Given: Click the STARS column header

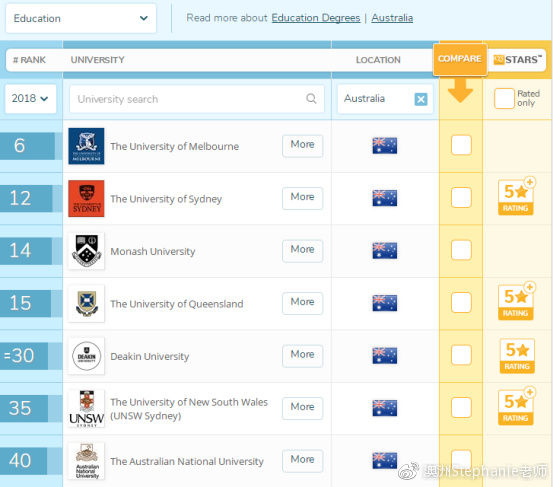Looking at the screenshot, I should click(x=517, y=60).
